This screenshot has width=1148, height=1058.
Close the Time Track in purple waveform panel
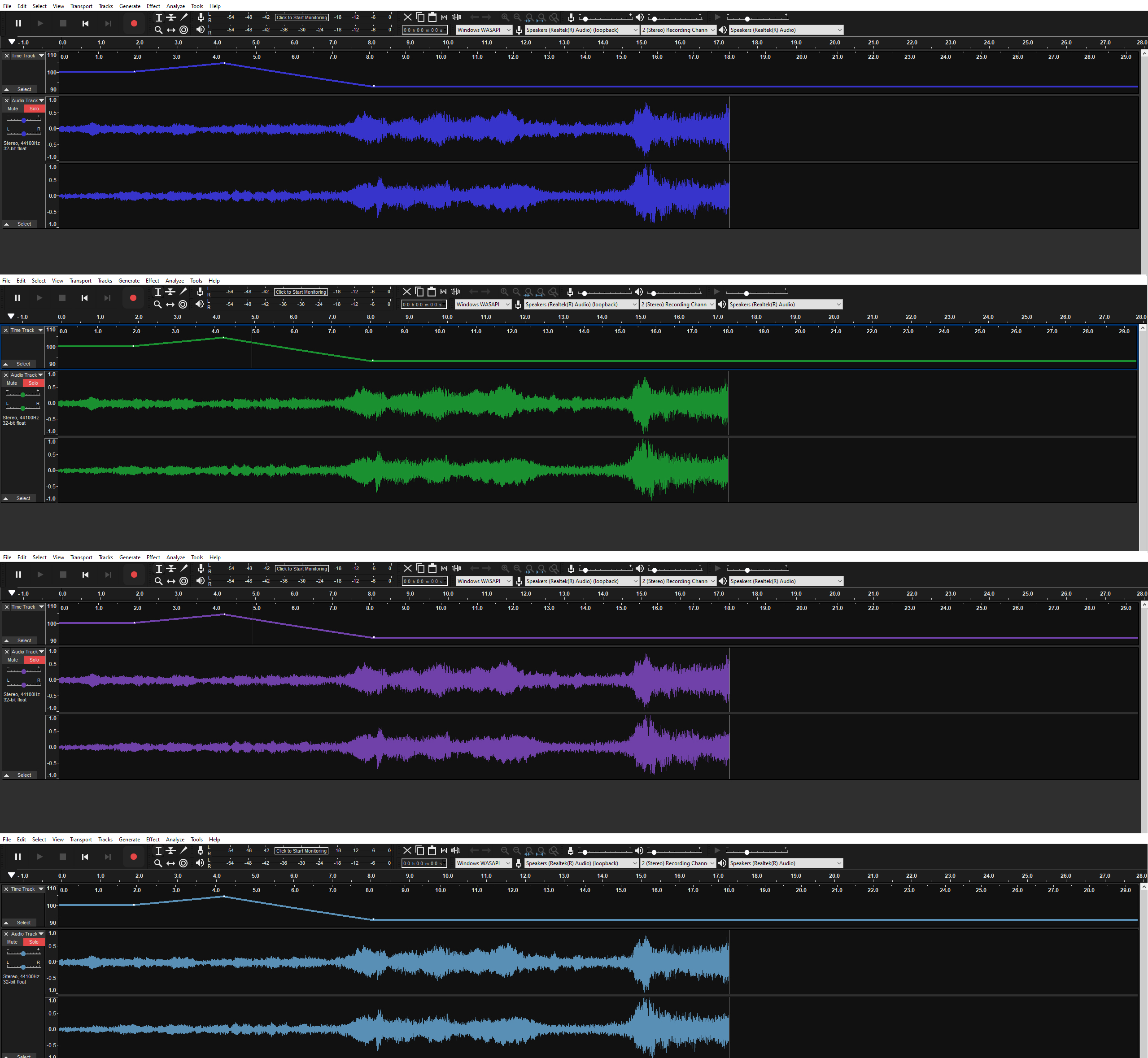6,607
